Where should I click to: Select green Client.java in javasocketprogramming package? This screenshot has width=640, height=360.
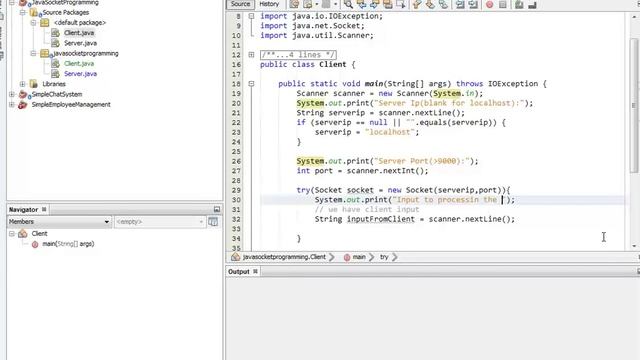79,63
